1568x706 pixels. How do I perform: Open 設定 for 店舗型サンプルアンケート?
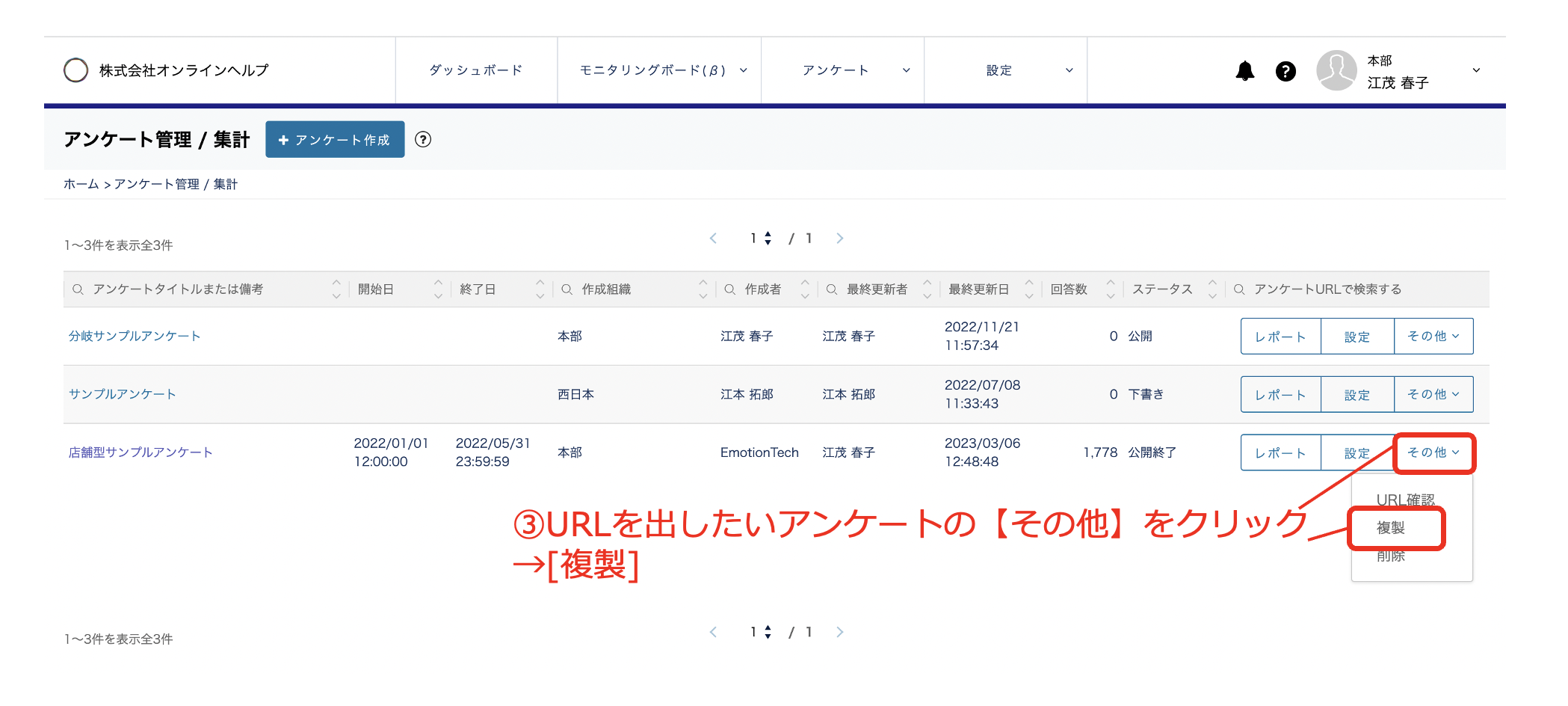click(1357, 452)
